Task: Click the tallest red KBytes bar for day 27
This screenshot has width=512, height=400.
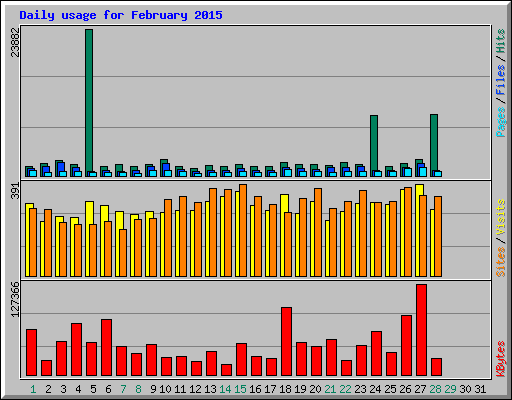Action: [421, 330]
